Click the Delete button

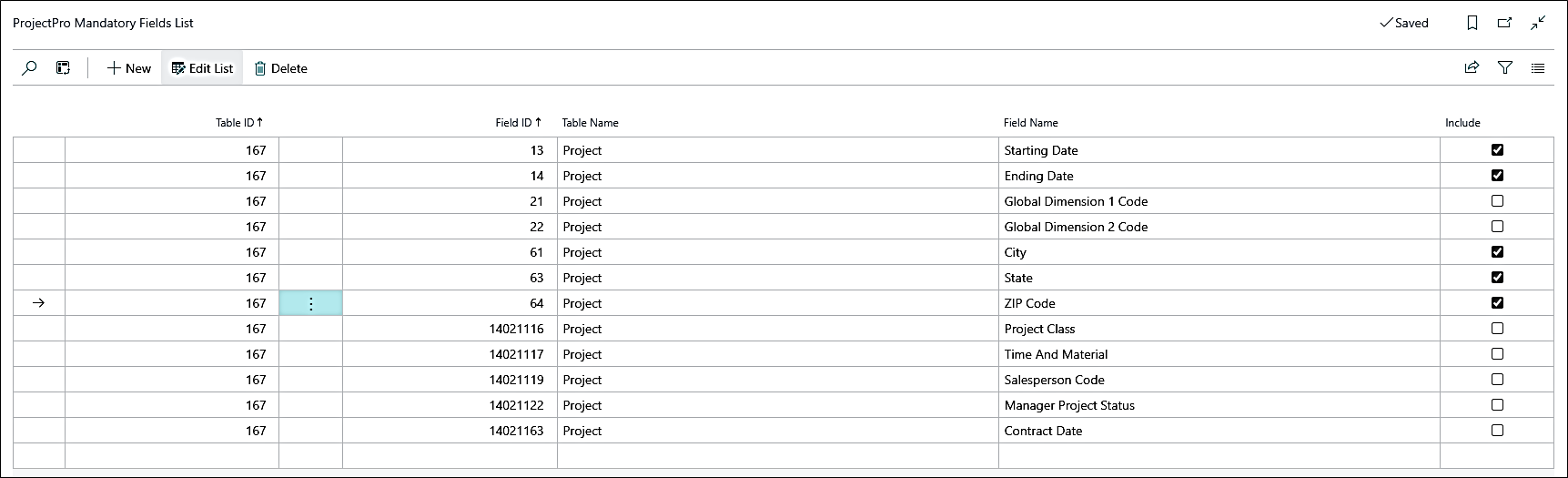(280, 68)
